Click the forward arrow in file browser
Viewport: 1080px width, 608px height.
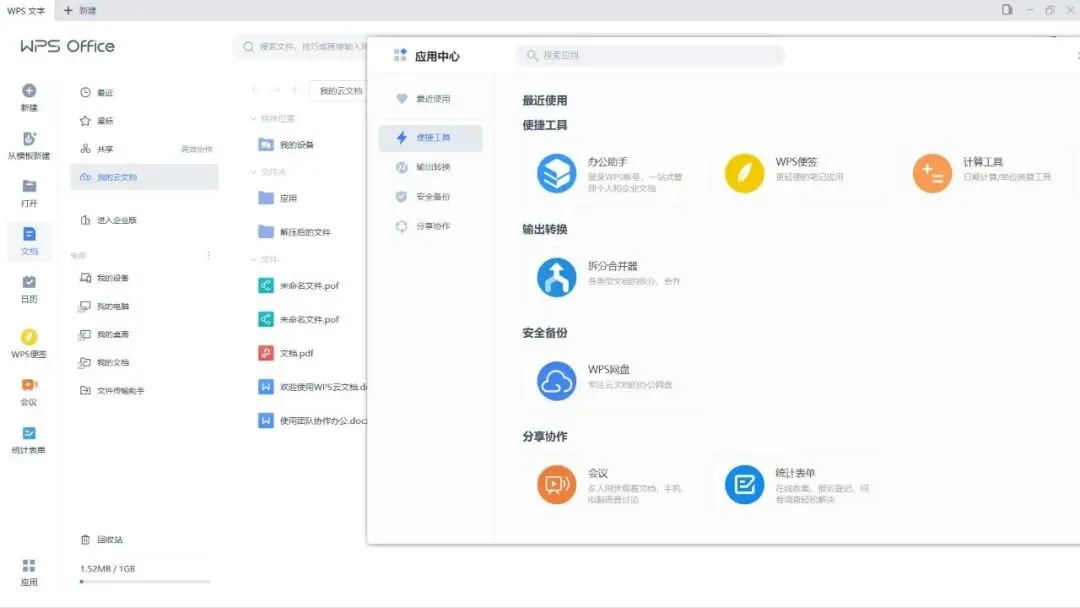(x=275, y=90)
